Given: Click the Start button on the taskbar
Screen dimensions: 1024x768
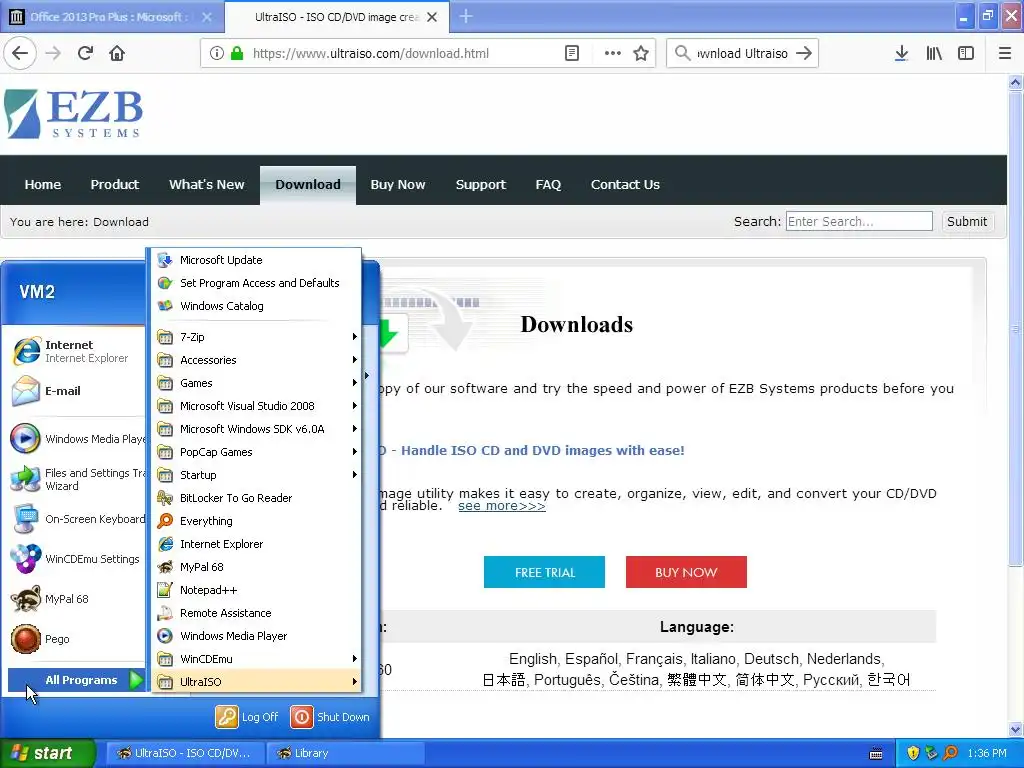Looking at the screenshot, I should coord(48,753).
